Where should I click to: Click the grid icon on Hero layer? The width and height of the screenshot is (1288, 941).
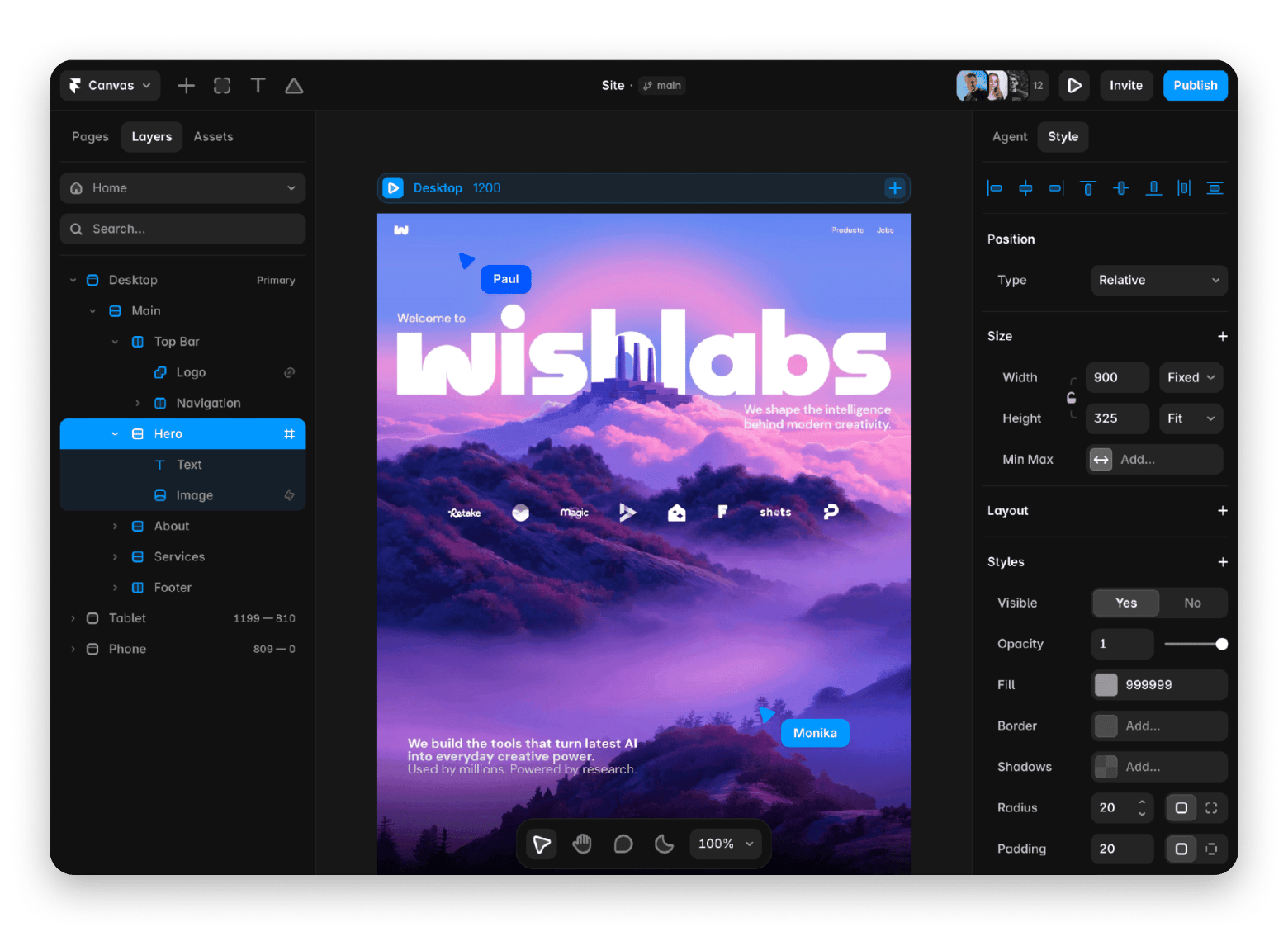click(x=290, y=434)
